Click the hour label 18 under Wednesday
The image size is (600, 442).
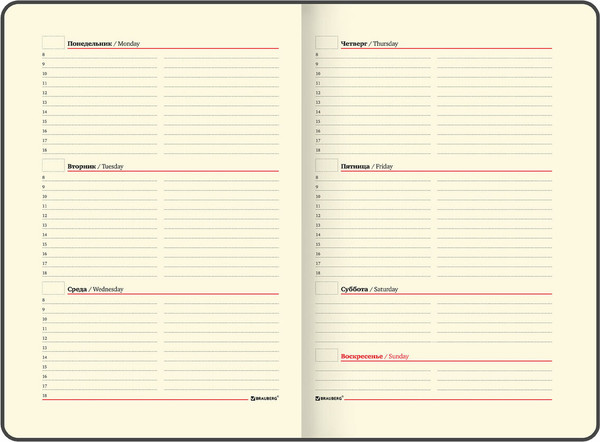click(44, 396)
